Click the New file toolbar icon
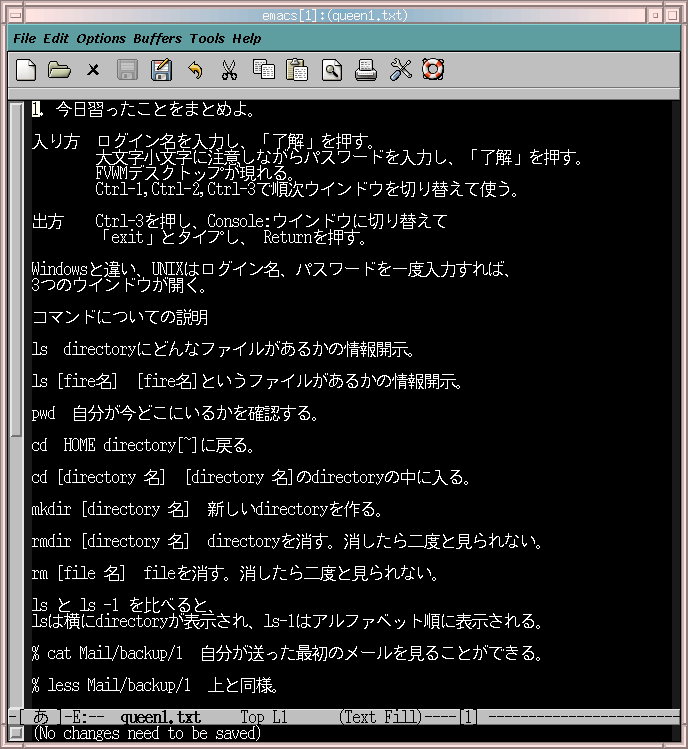The image size is (688, 749). point(26,70)
